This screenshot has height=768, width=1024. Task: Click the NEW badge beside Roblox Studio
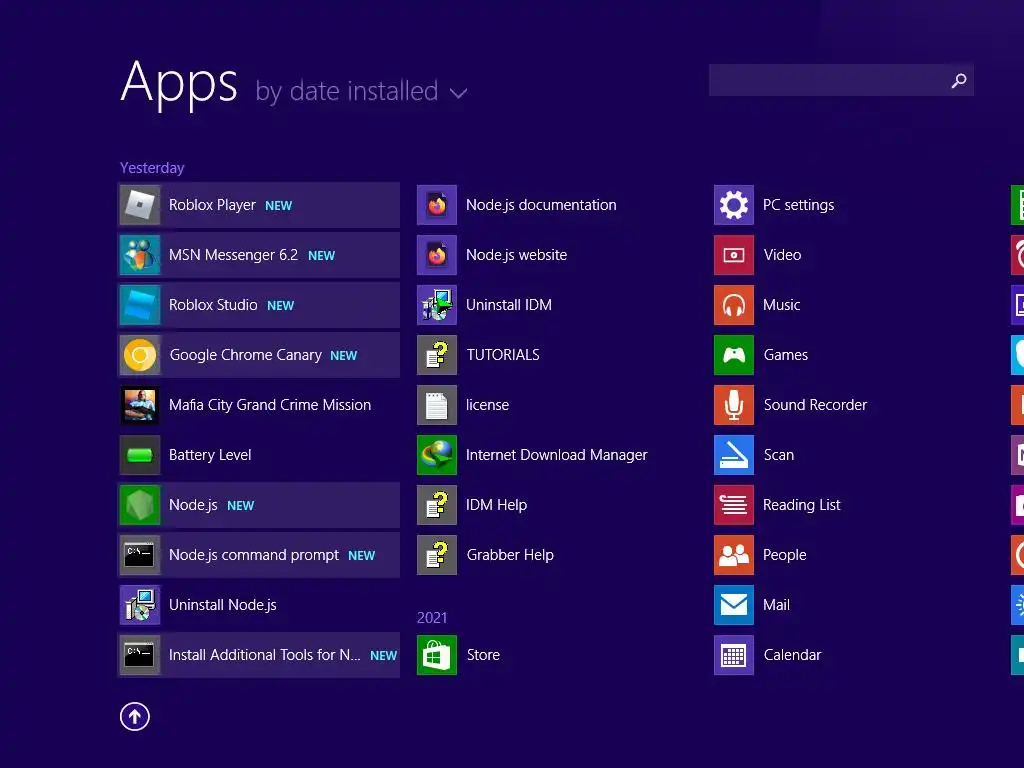point(281,306)
